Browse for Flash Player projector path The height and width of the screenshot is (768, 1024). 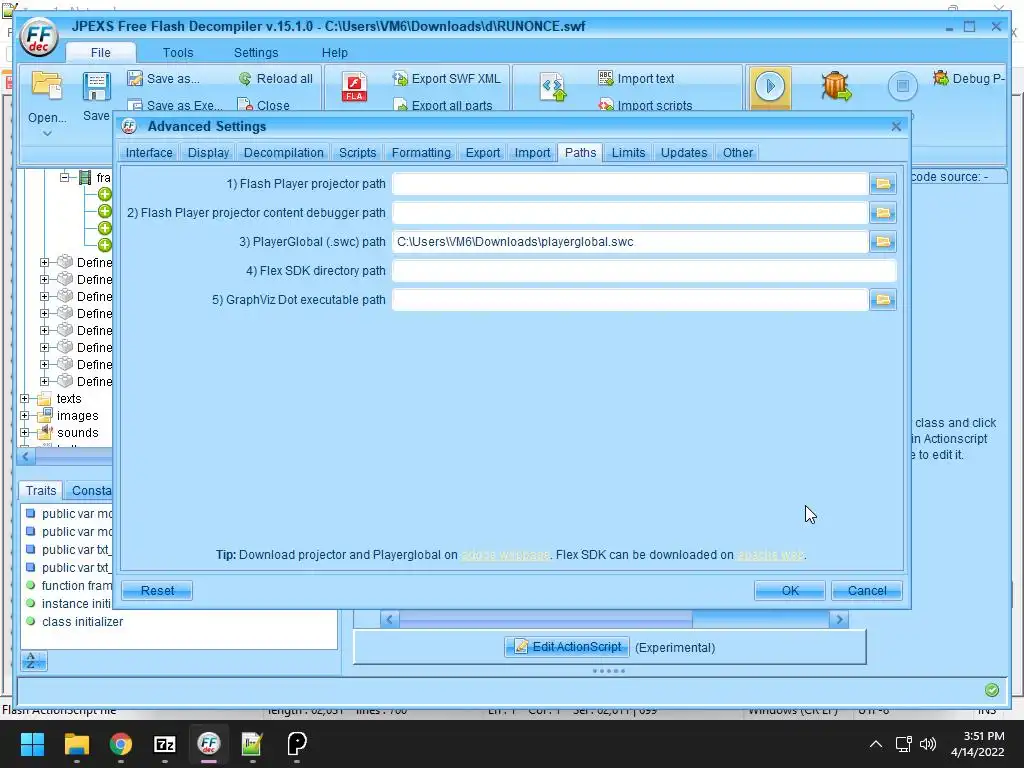883,184
